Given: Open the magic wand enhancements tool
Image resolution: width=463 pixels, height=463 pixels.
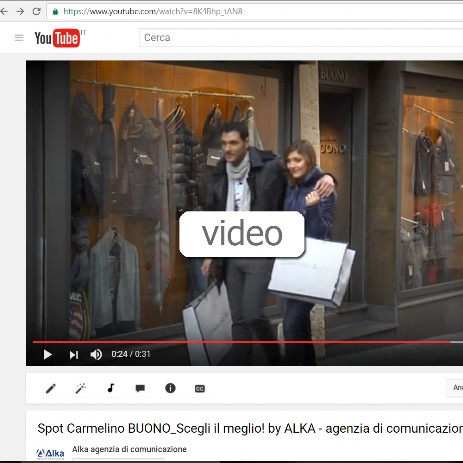Looking at the screenshot, I should coord(80,388).
